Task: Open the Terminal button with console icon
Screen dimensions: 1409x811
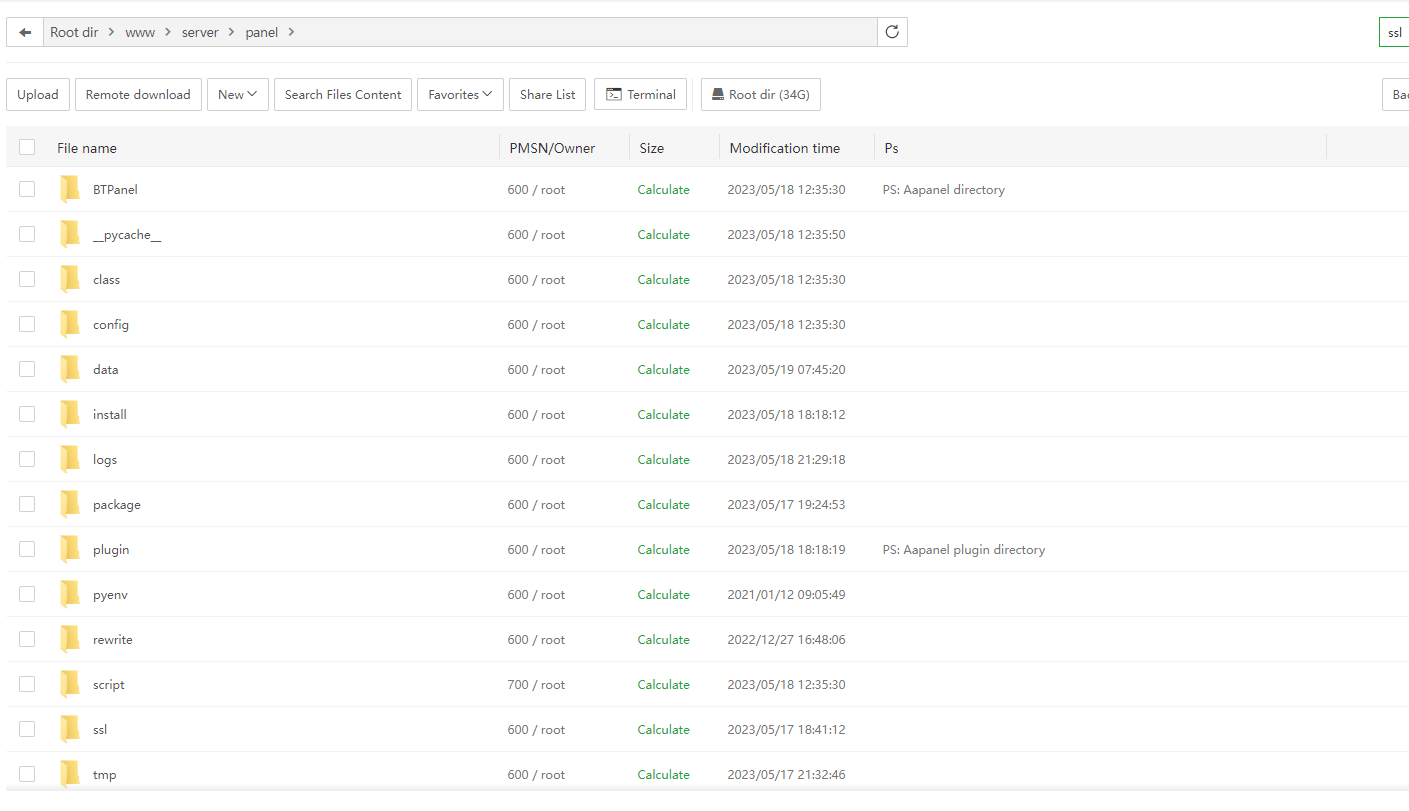Action: (x=640, y=95)
